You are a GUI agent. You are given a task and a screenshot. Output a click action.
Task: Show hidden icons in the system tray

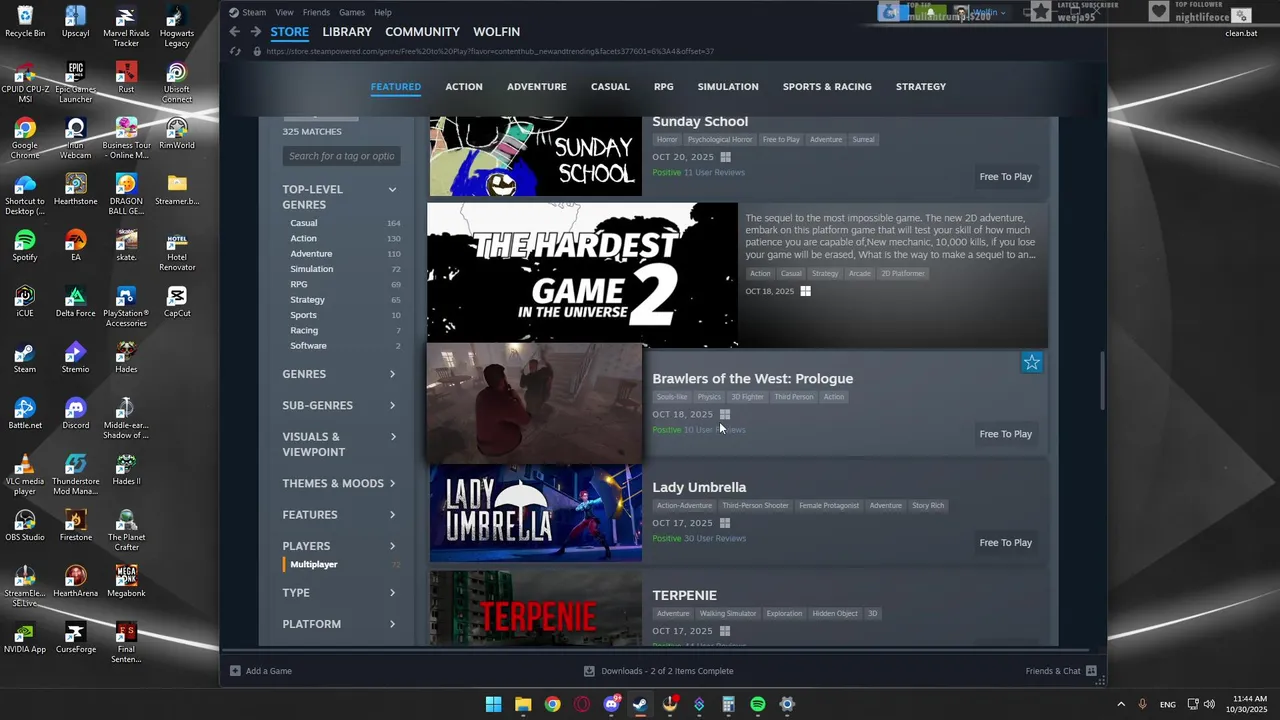[1120, 704]
